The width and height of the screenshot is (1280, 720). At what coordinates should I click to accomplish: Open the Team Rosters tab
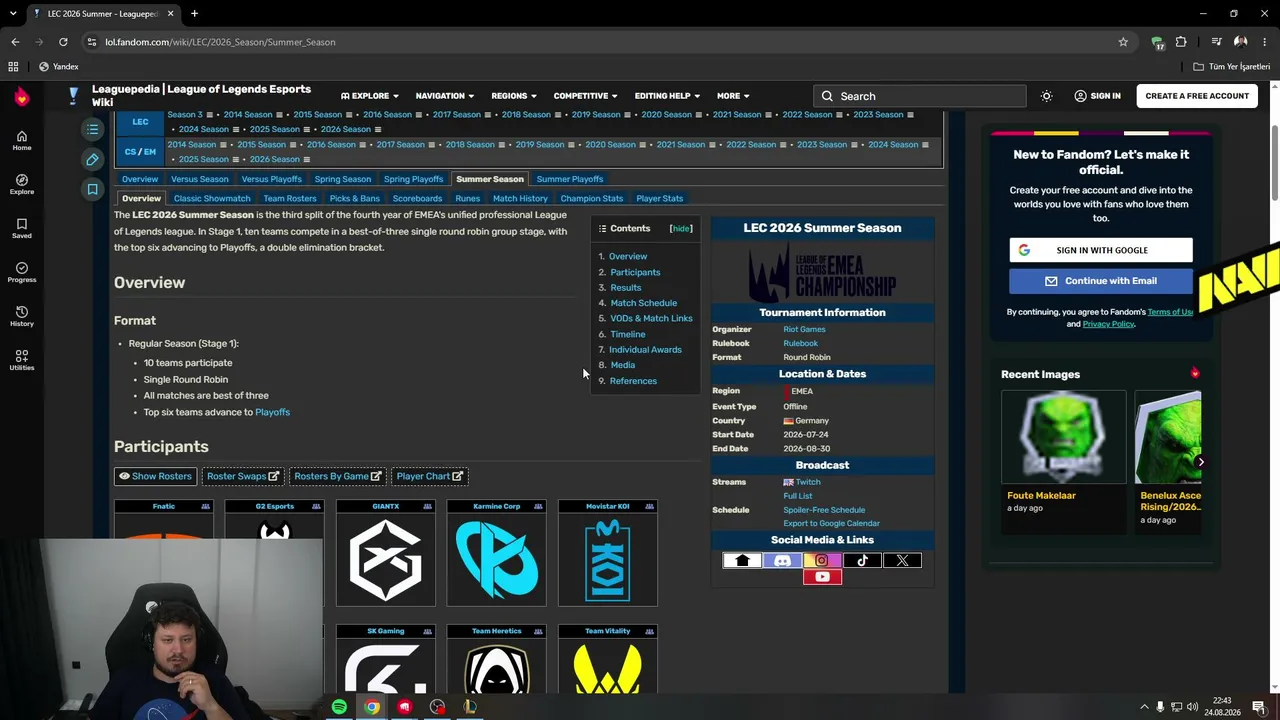(x=289, y=198)
